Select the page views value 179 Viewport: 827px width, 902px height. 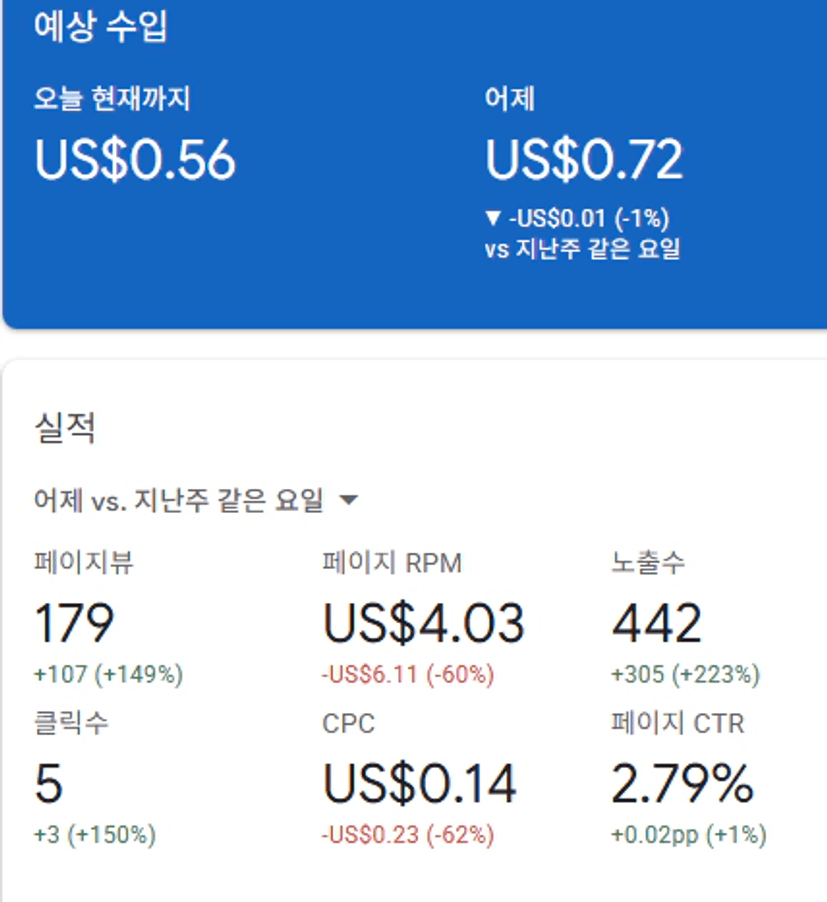(x=74, y=624)
